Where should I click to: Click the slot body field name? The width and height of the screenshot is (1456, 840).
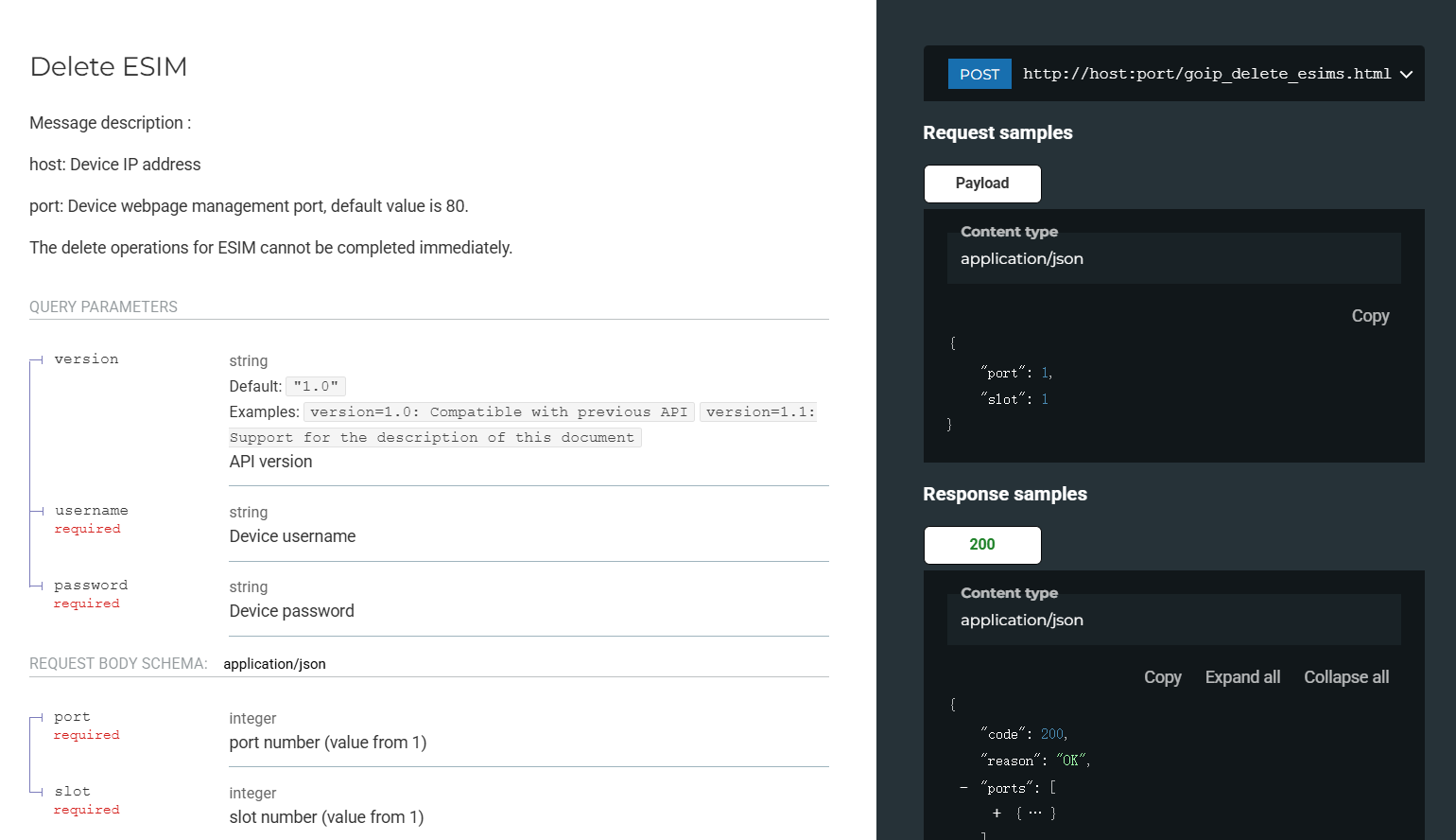pyautogui.click(x=73, y=792)
